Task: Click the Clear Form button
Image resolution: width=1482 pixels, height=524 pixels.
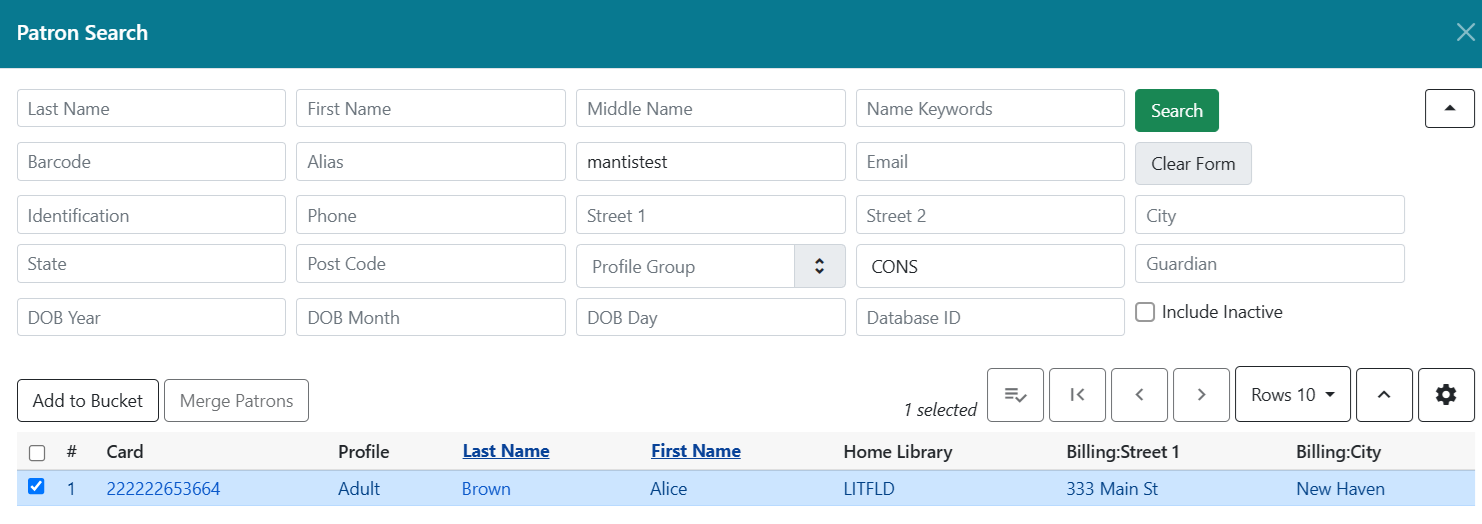Action: [1192, 164]
